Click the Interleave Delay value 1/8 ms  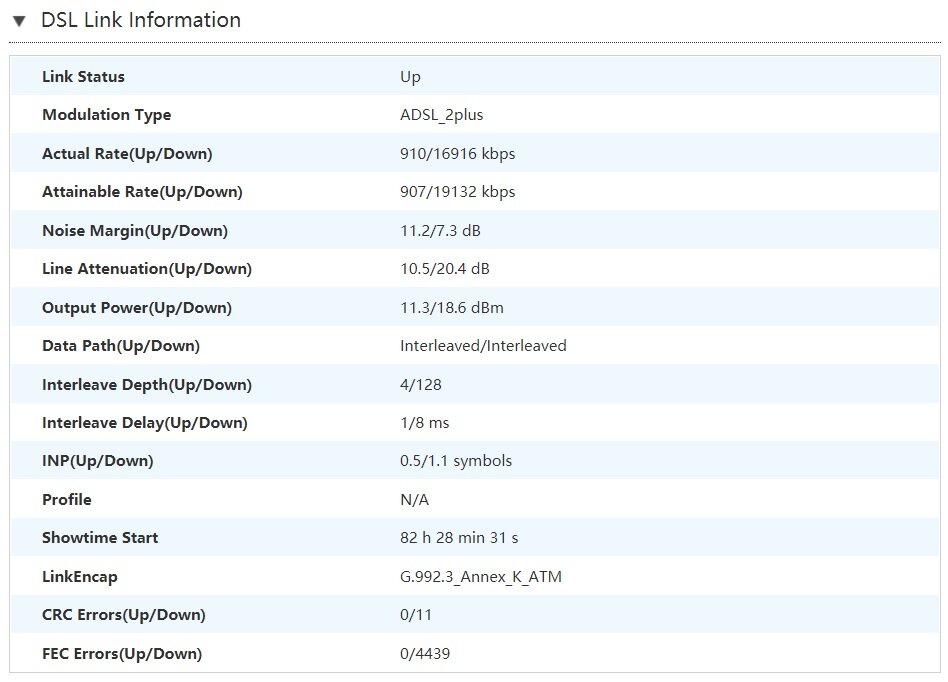tap(424, 423)
